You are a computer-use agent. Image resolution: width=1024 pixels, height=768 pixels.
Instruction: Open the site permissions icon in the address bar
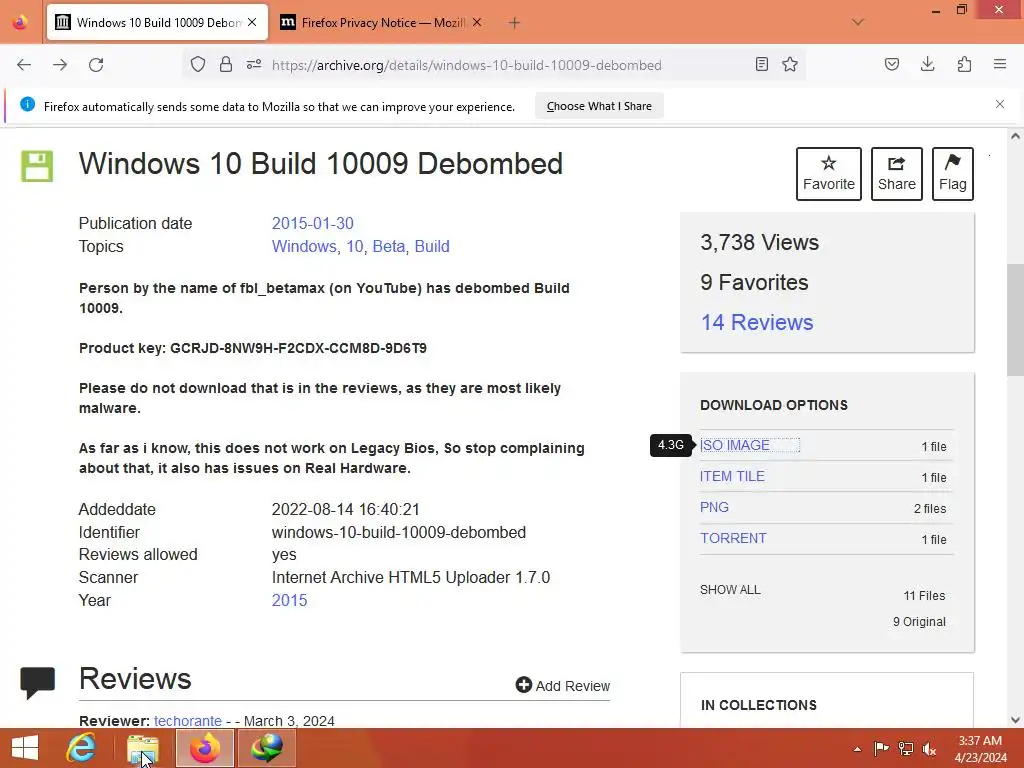[x=254, y=64]
